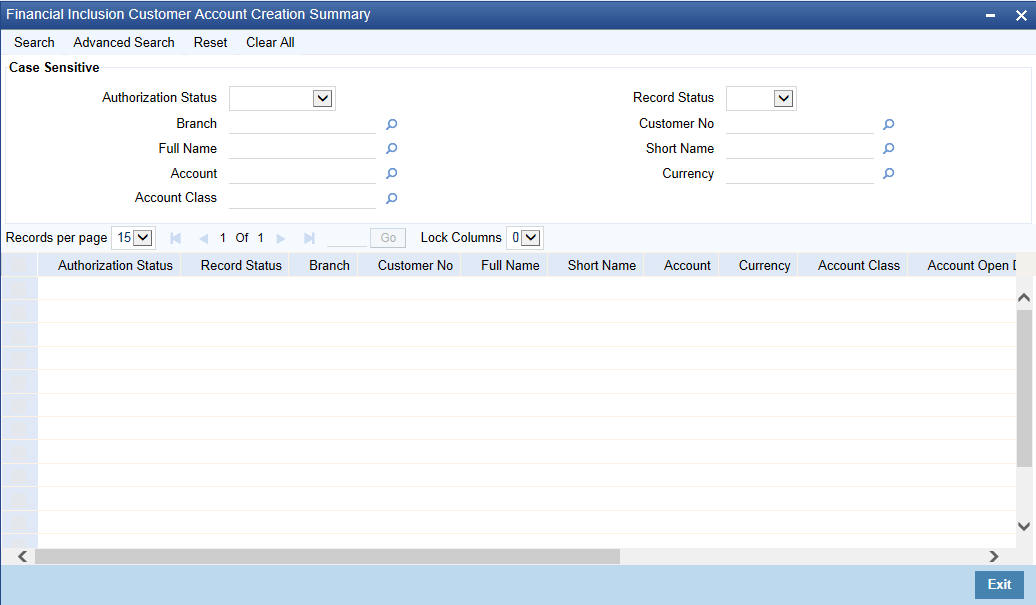
Task: Focus the Short Name input field
Action: pyautogui.click(x=799, y=149)
